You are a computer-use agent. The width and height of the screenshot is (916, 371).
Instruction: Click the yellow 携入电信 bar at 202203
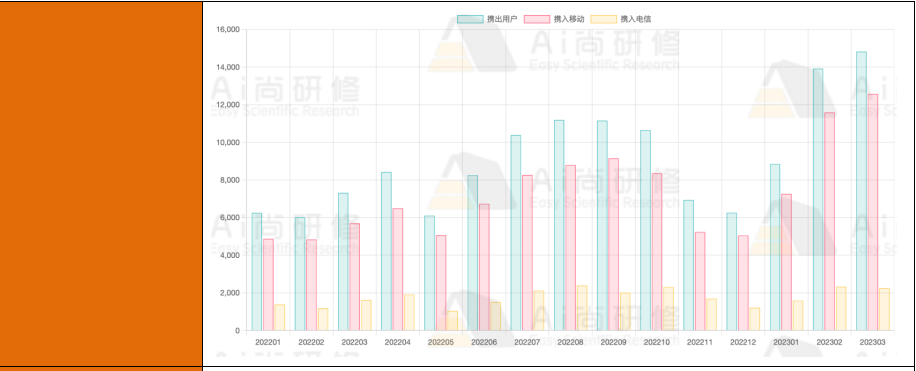click(366, 315)
